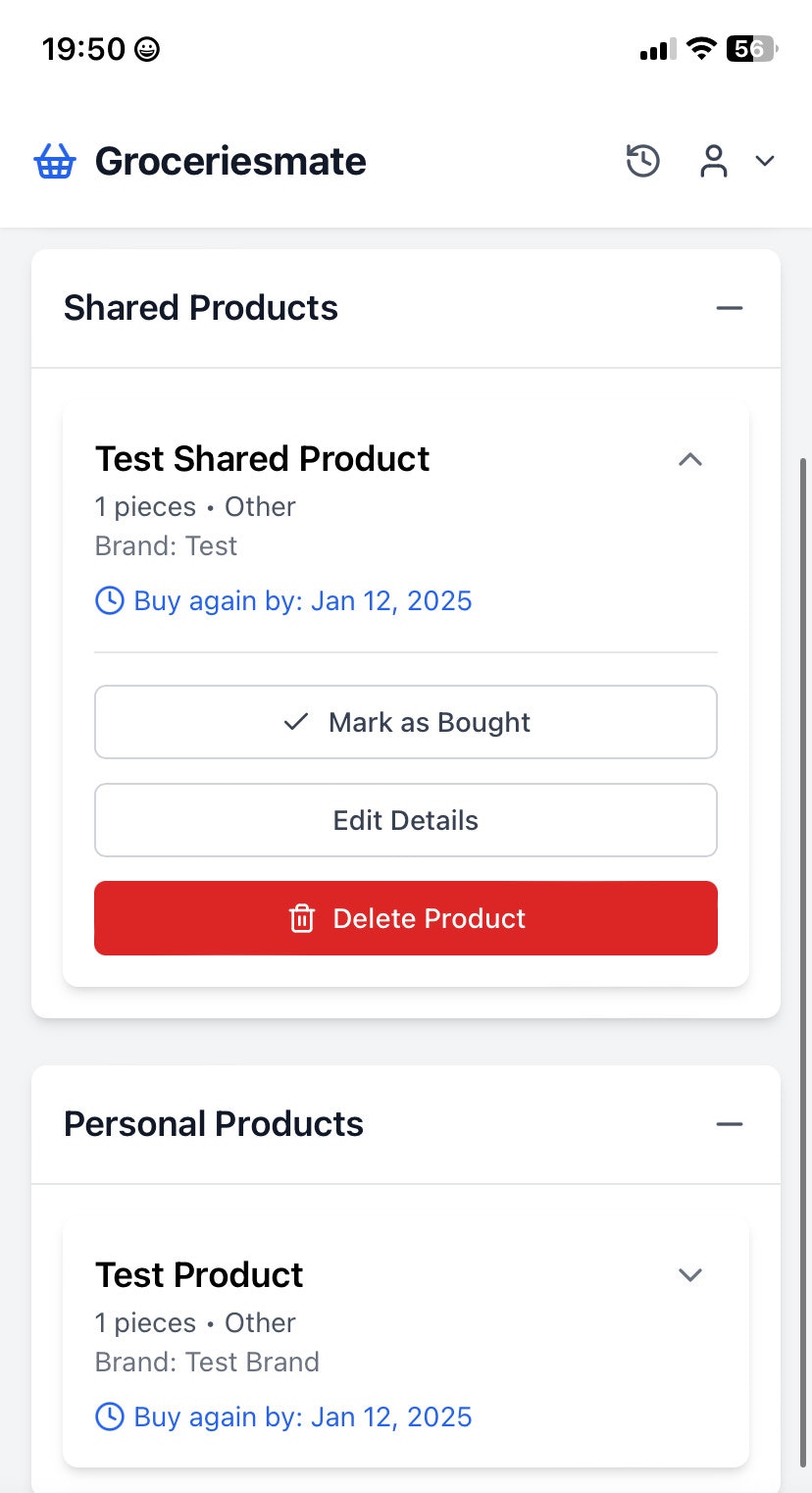The image size is (812, 1493).
Task: Expand the Test Product card chevron
Action: (x=690, y=1274)
